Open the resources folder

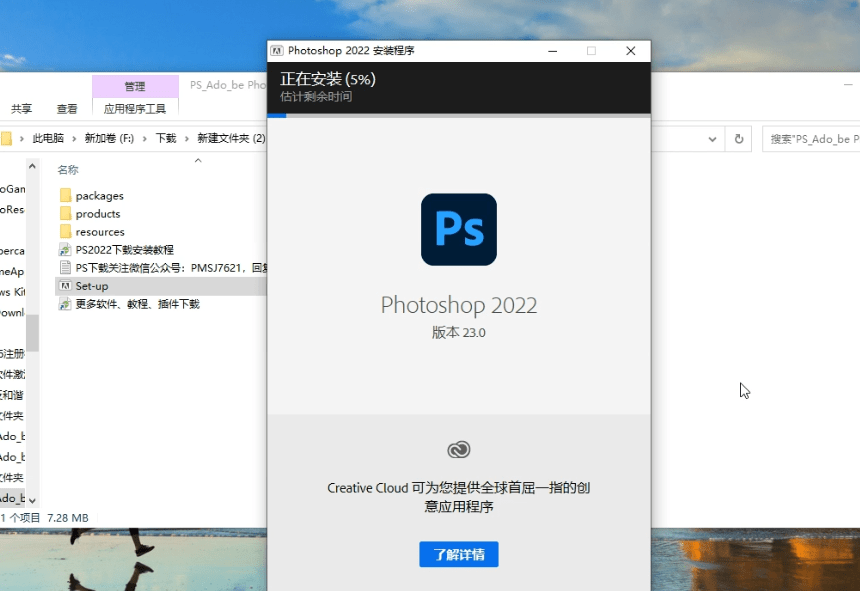point(100,231)
